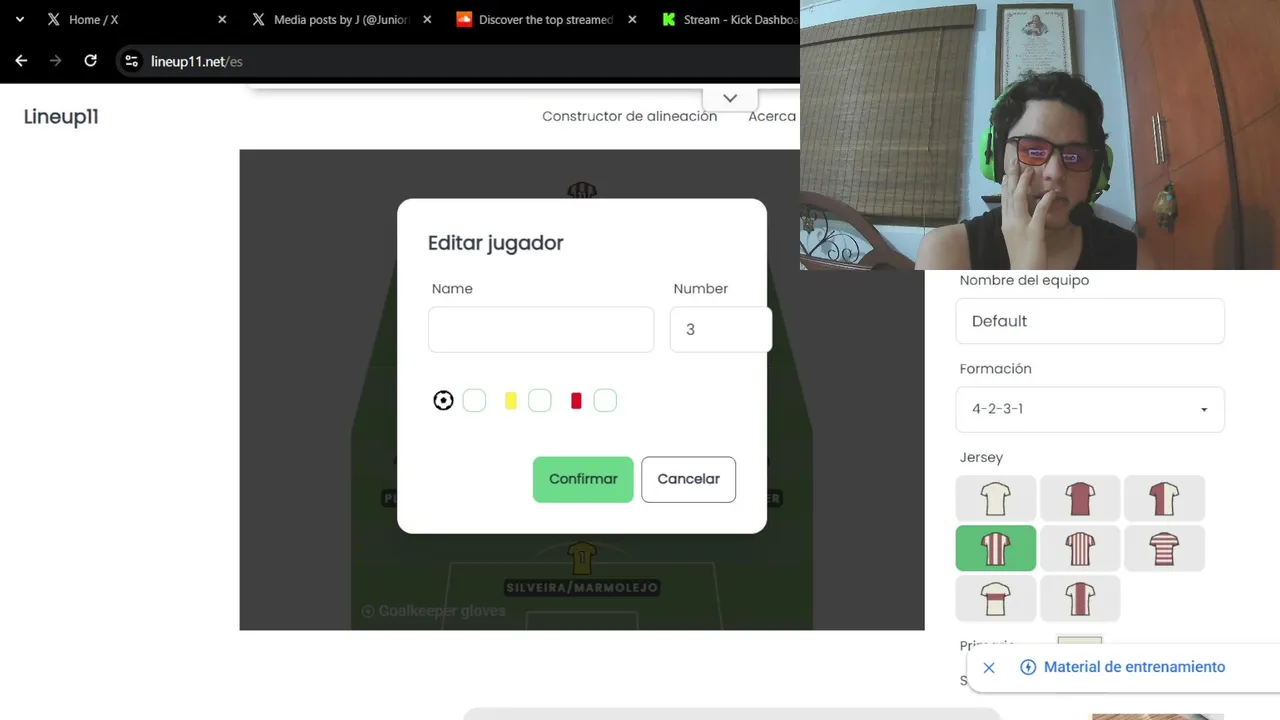Click the player Name input field
This screenshot has height=720, width=1280.
tap(541, 329)
